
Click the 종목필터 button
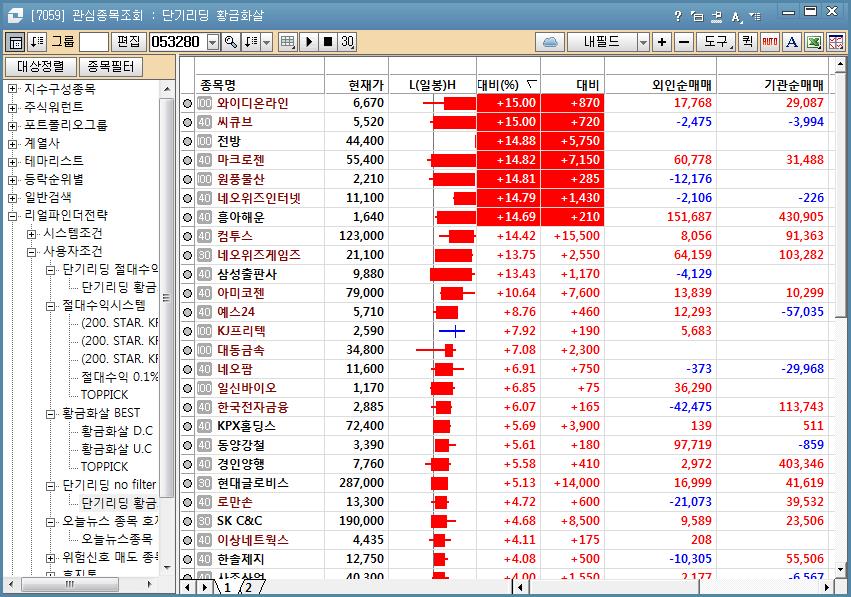click(111, 67)
